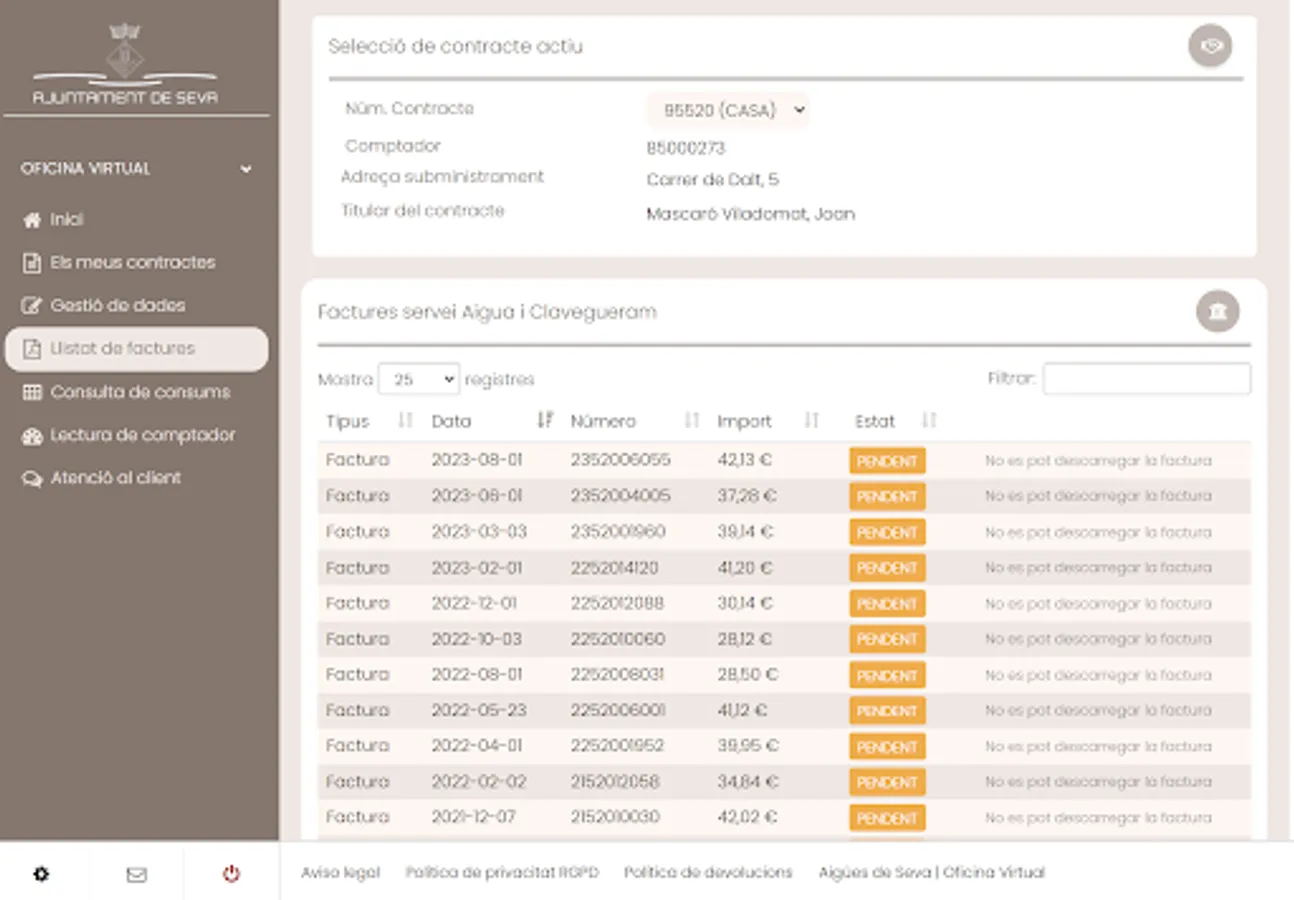Sort invoices by Data column
Screen dimensions: 1294x900
(x=544, y=421)
